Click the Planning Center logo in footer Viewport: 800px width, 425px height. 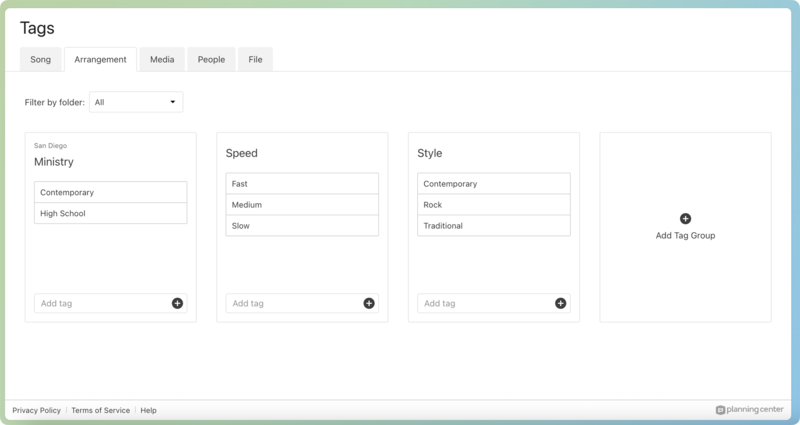click(x=749, y=409)
